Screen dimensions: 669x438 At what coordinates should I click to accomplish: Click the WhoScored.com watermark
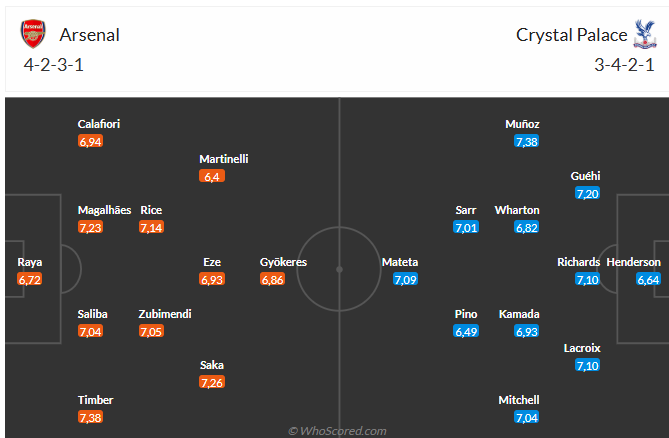pos(337,431)
